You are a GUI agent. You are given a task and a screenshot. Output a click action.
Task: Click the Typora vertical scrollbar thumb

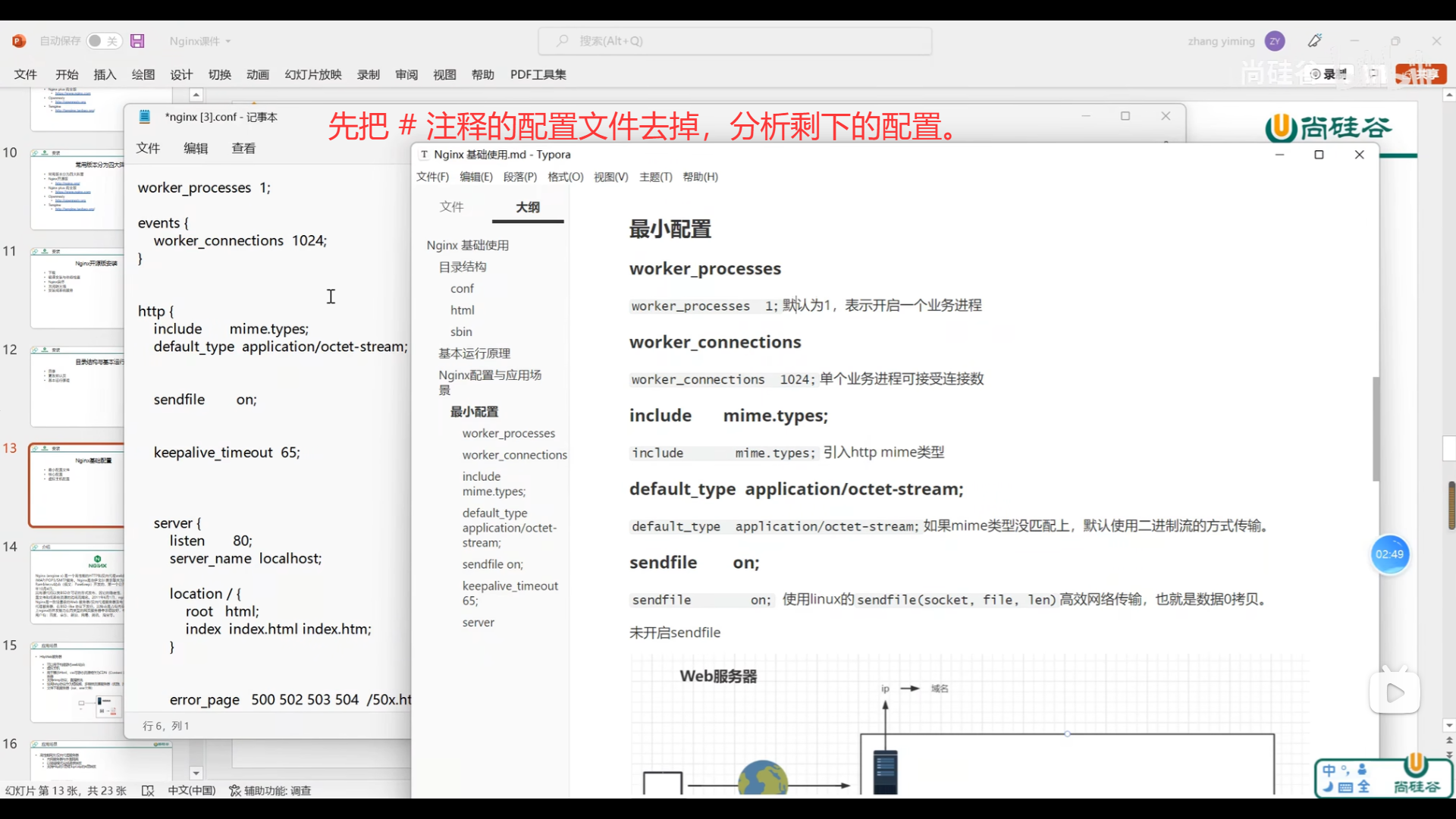pos(1376,428)
